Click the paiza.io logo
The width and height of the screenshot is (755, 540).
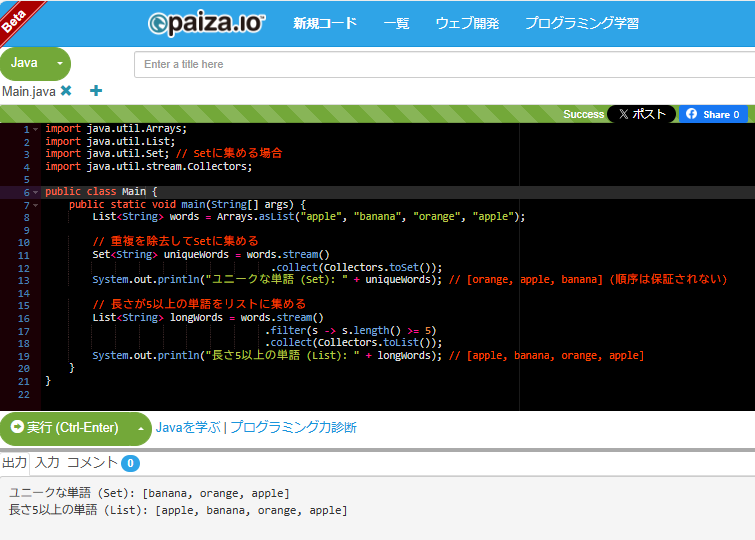207,23
